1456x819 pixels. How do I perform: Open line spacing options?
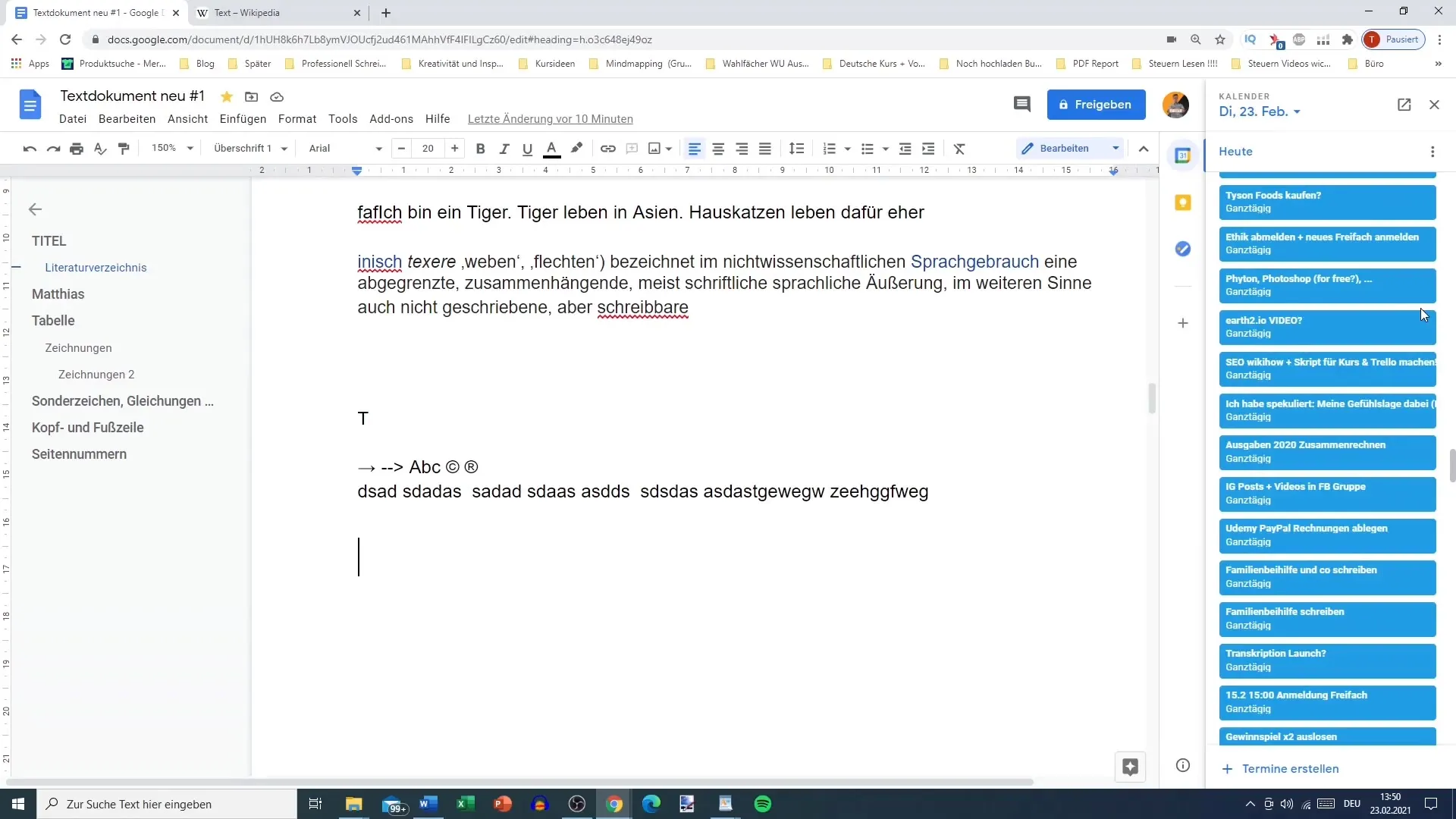click(x=796, y=149)
